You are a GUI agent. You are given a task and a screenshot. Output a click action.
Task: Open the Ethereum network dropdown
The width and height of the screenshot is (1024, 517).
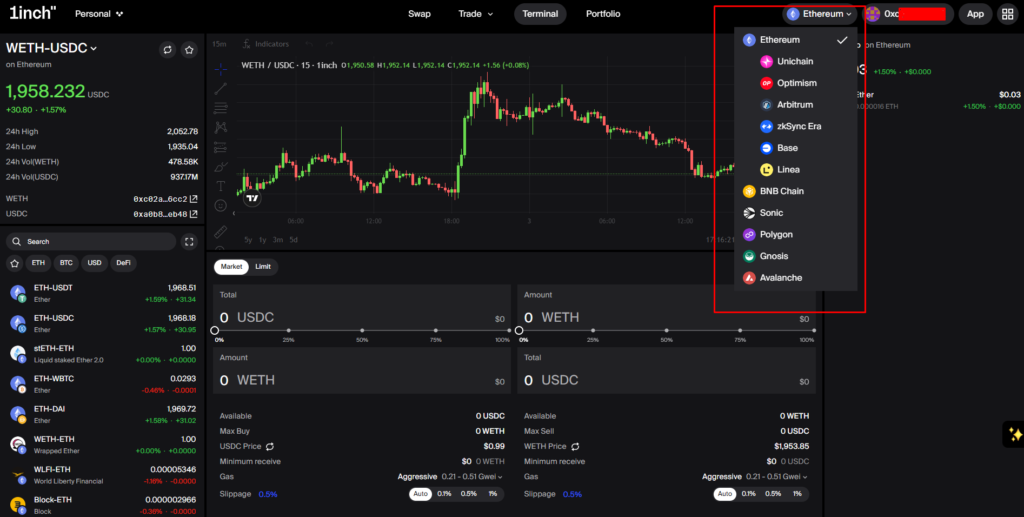[x=820, y=14]
